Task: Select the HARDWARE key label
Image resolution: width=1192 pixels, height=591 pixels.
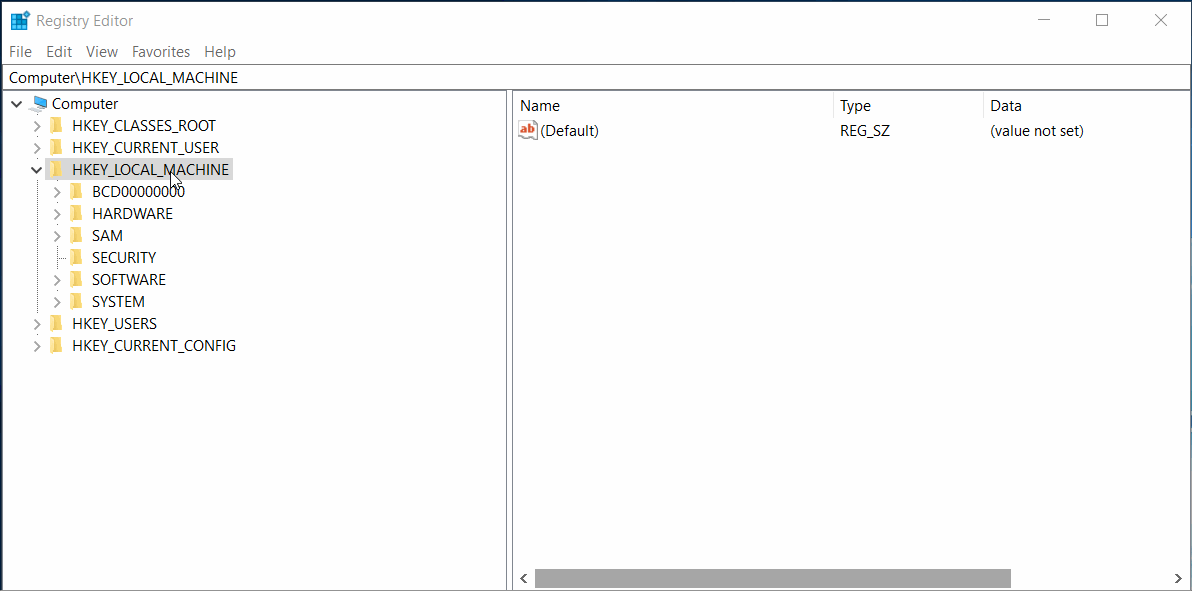Action: click(132, 214)
